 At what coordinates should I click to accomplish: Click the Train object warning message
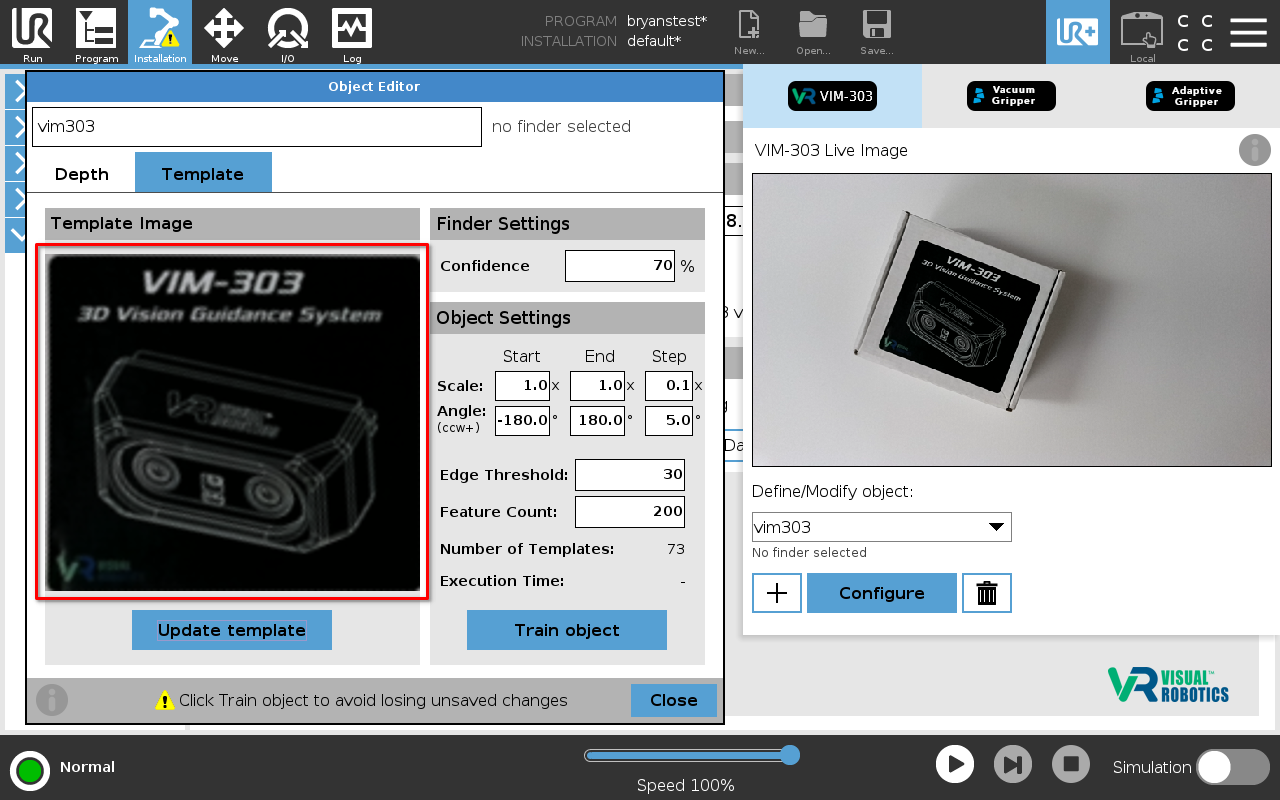click(x=373, y=700)
